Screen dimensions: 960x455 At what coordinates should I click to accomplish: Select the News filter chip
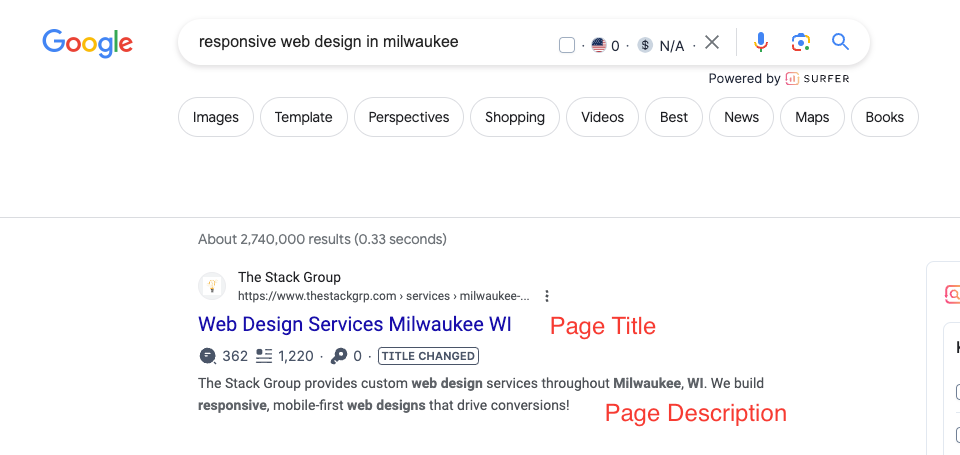click(x=741, y=117)
